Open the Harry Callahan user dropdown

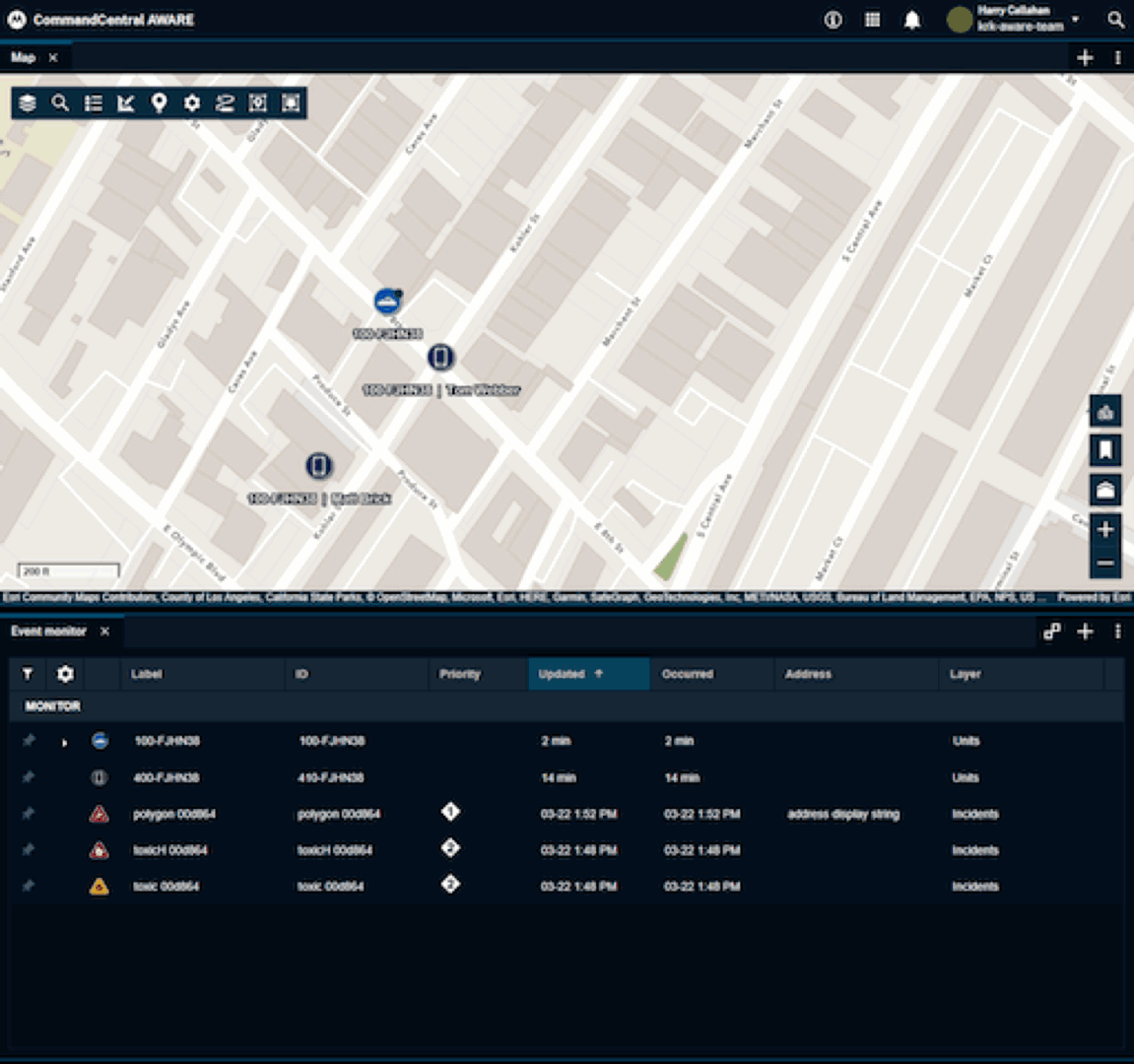[x=1075, y=19]
